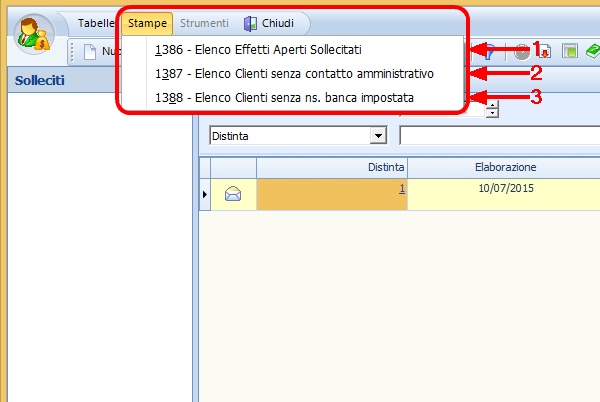Expand the Distinta combo box arrow
Image resolution: width=600 pixels, height=402 pixels.
(378, 134)
